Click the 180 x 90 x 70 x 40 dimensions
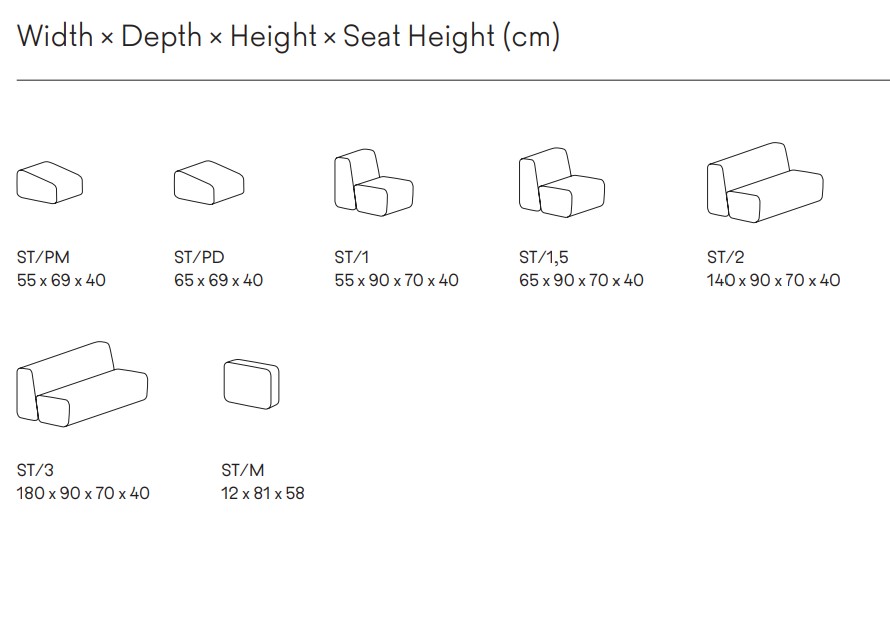 [83, 493]
